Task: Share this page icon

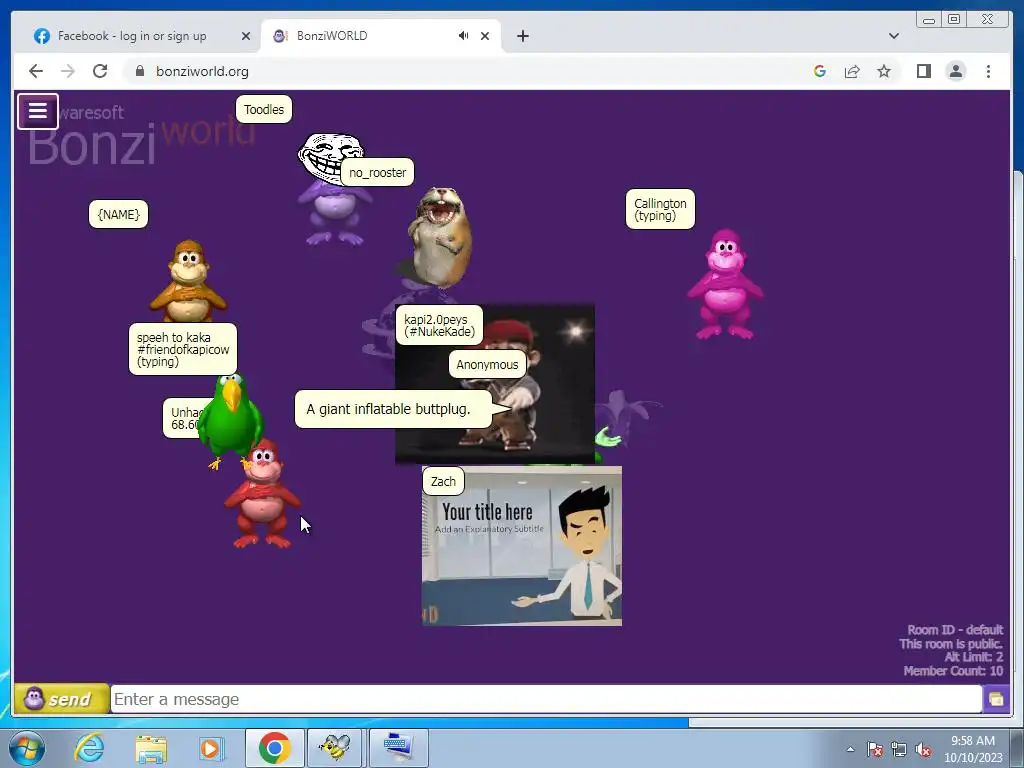Action: click(x=852, y=71)
